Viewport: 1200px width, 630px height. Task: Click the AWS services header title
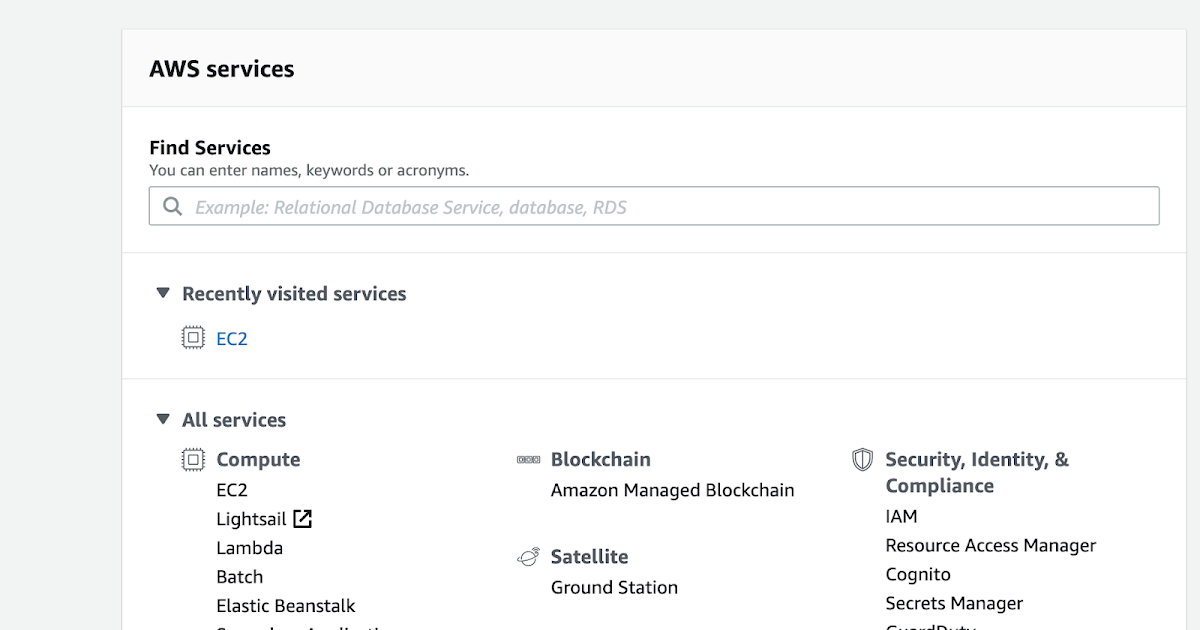[222, 68]
